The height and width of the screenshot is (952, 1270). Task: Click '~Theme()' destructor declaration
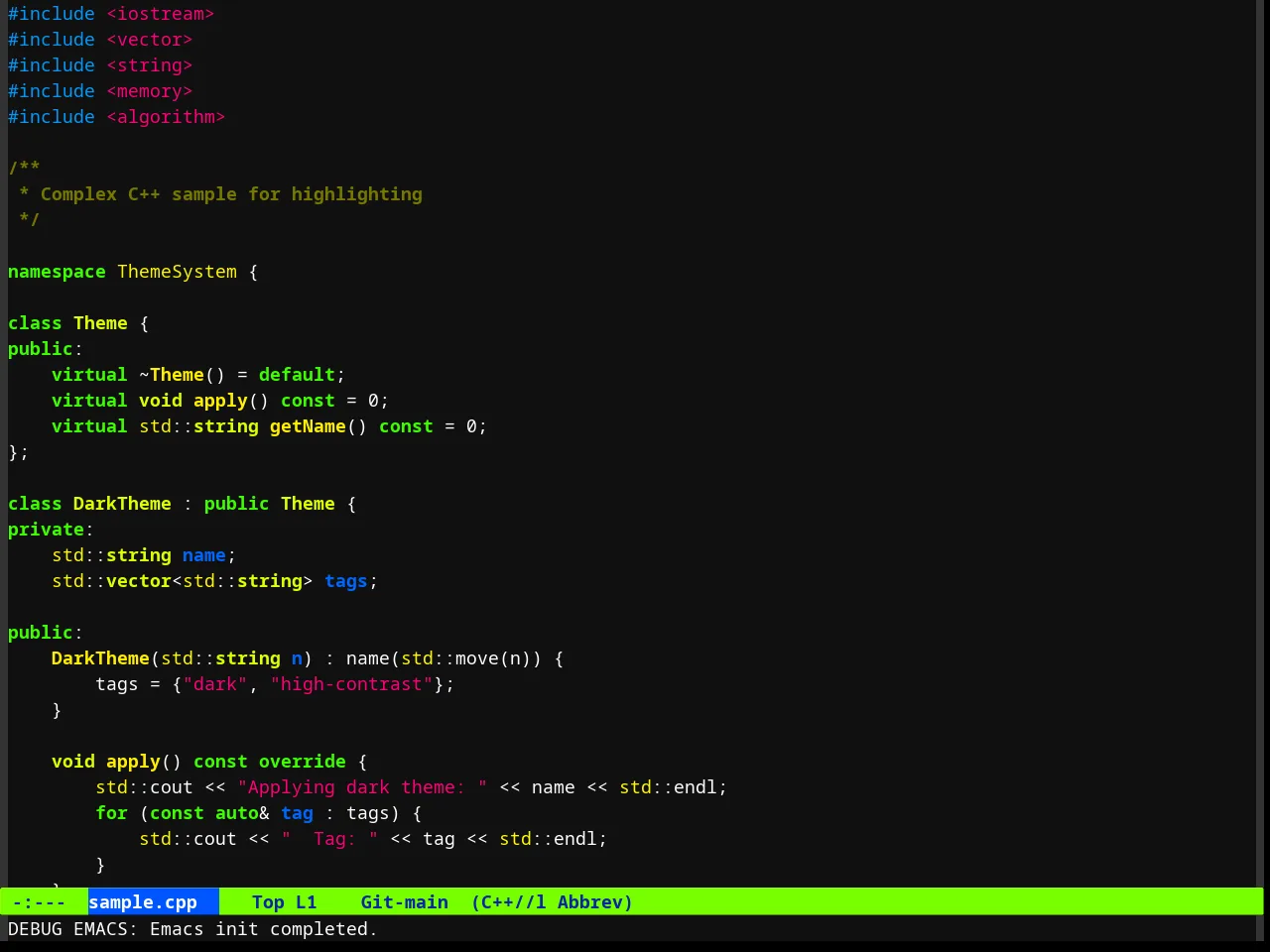182,375
